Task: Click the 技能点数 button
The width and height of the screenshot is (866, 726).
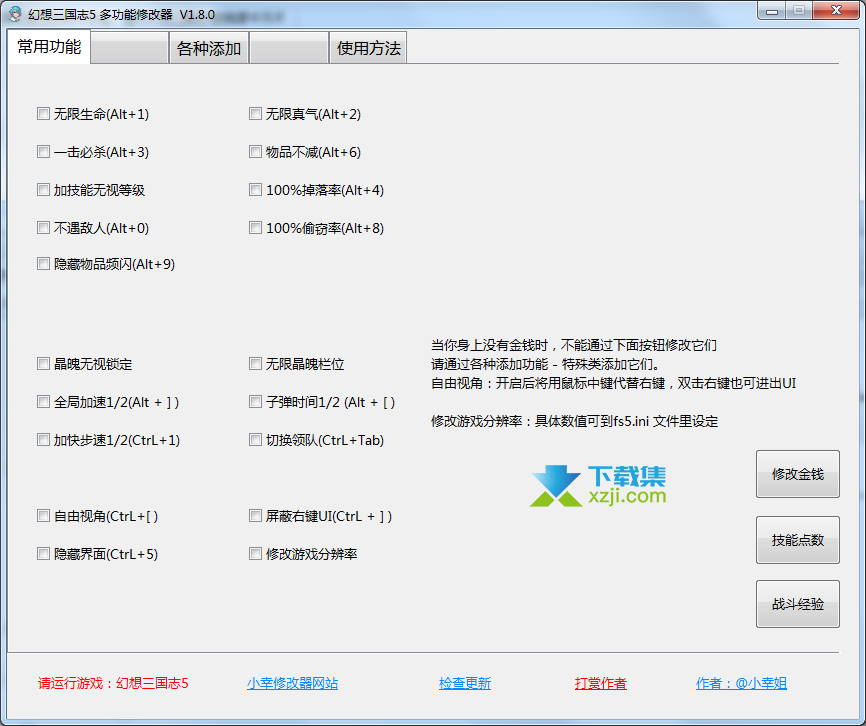Action: [798, 540]
